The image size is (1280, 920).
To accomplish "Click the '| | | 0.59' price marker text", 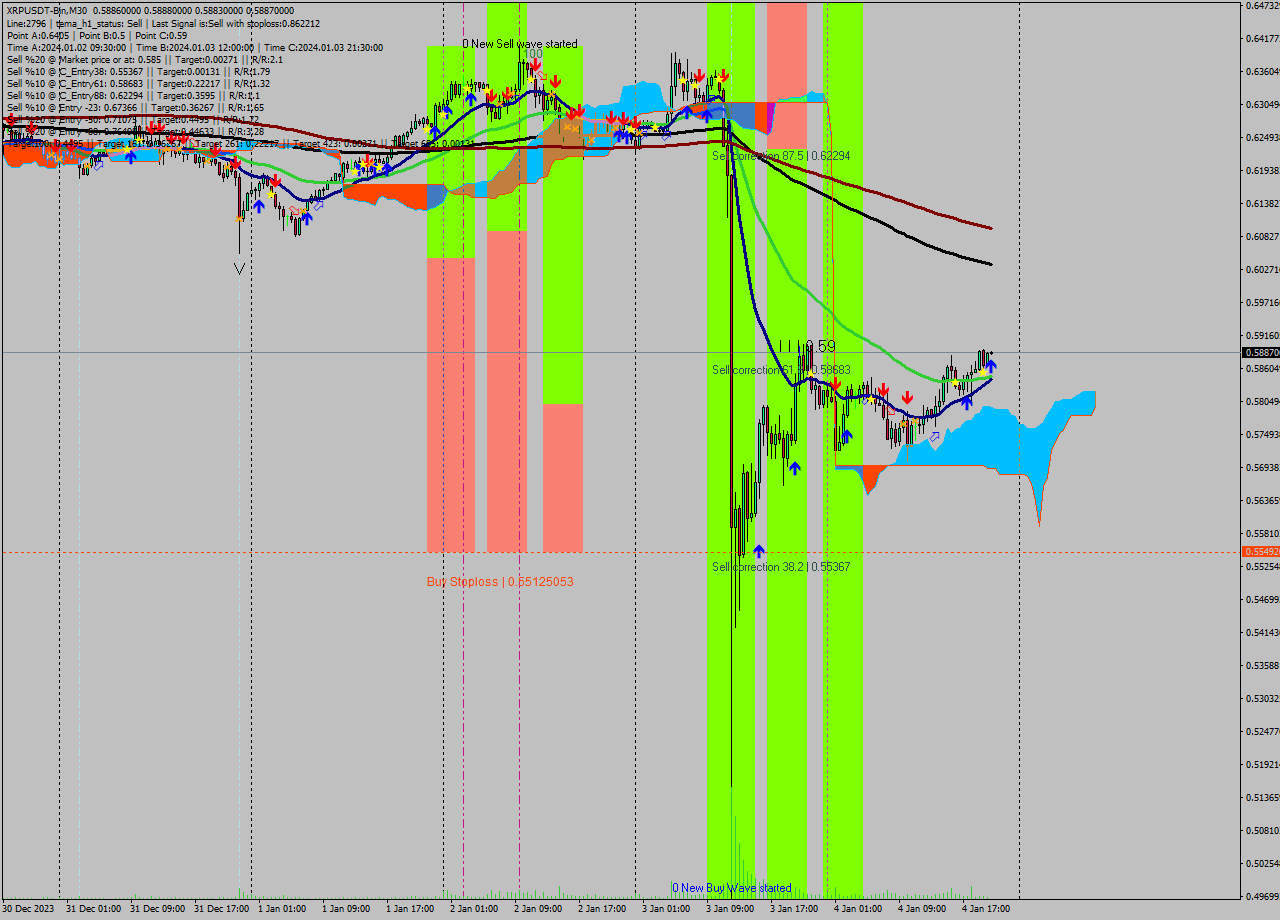I will [807, 346].
